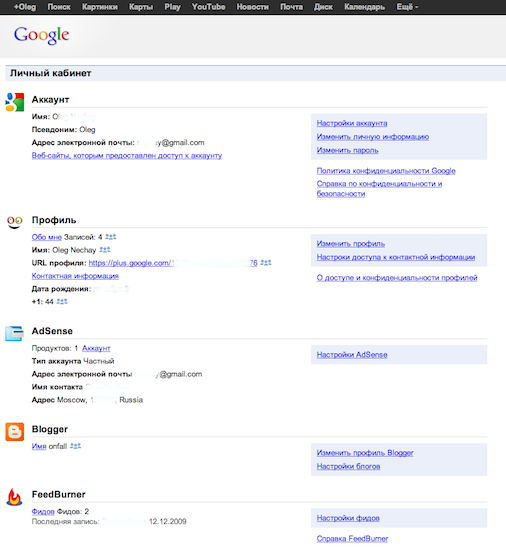Click the Profile section smiley icon
Viewport: 506px width, 550px height.
[14, 222]
